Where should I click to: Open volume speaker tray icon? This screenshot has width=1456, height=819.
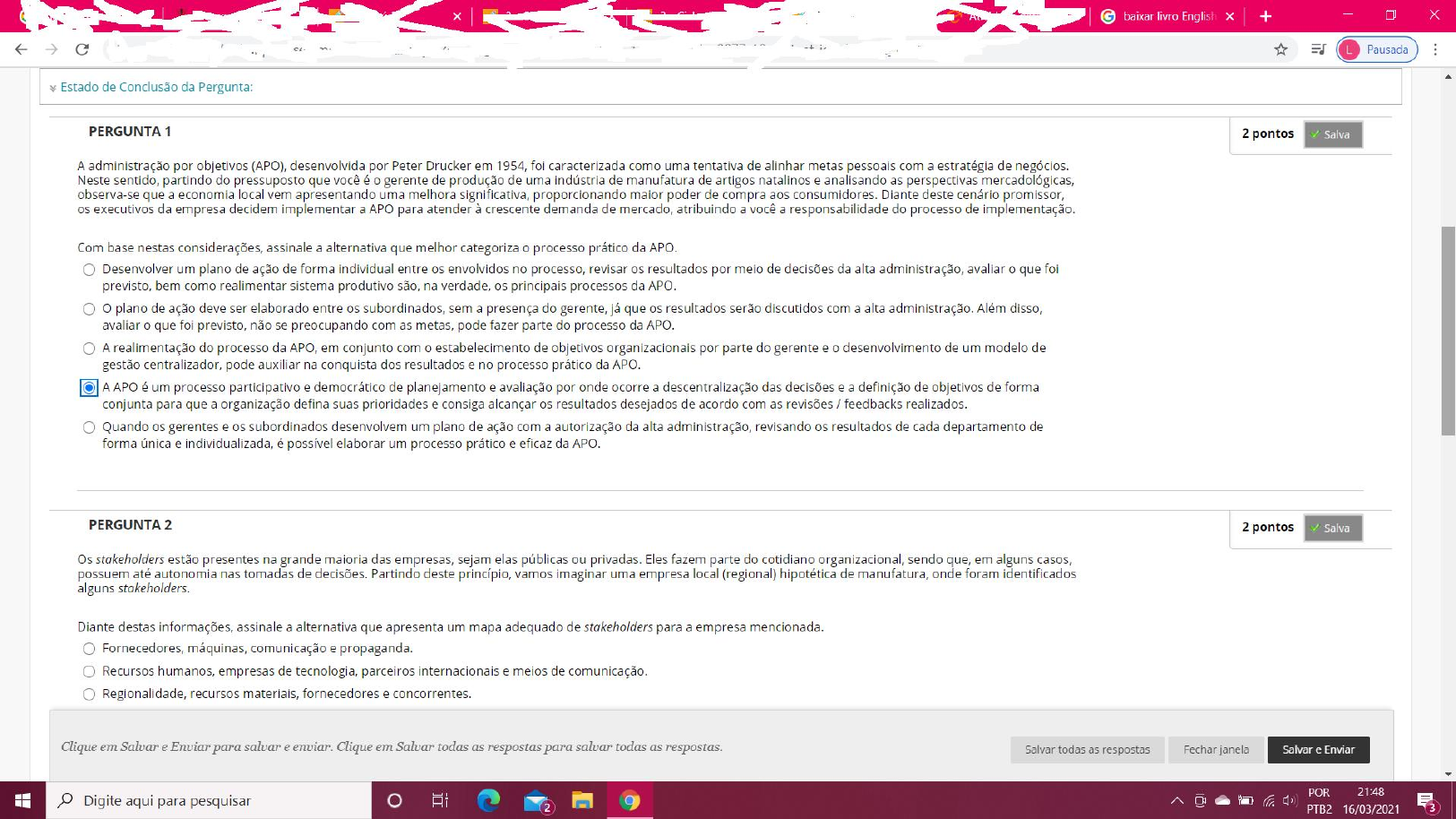[1290, 800]
